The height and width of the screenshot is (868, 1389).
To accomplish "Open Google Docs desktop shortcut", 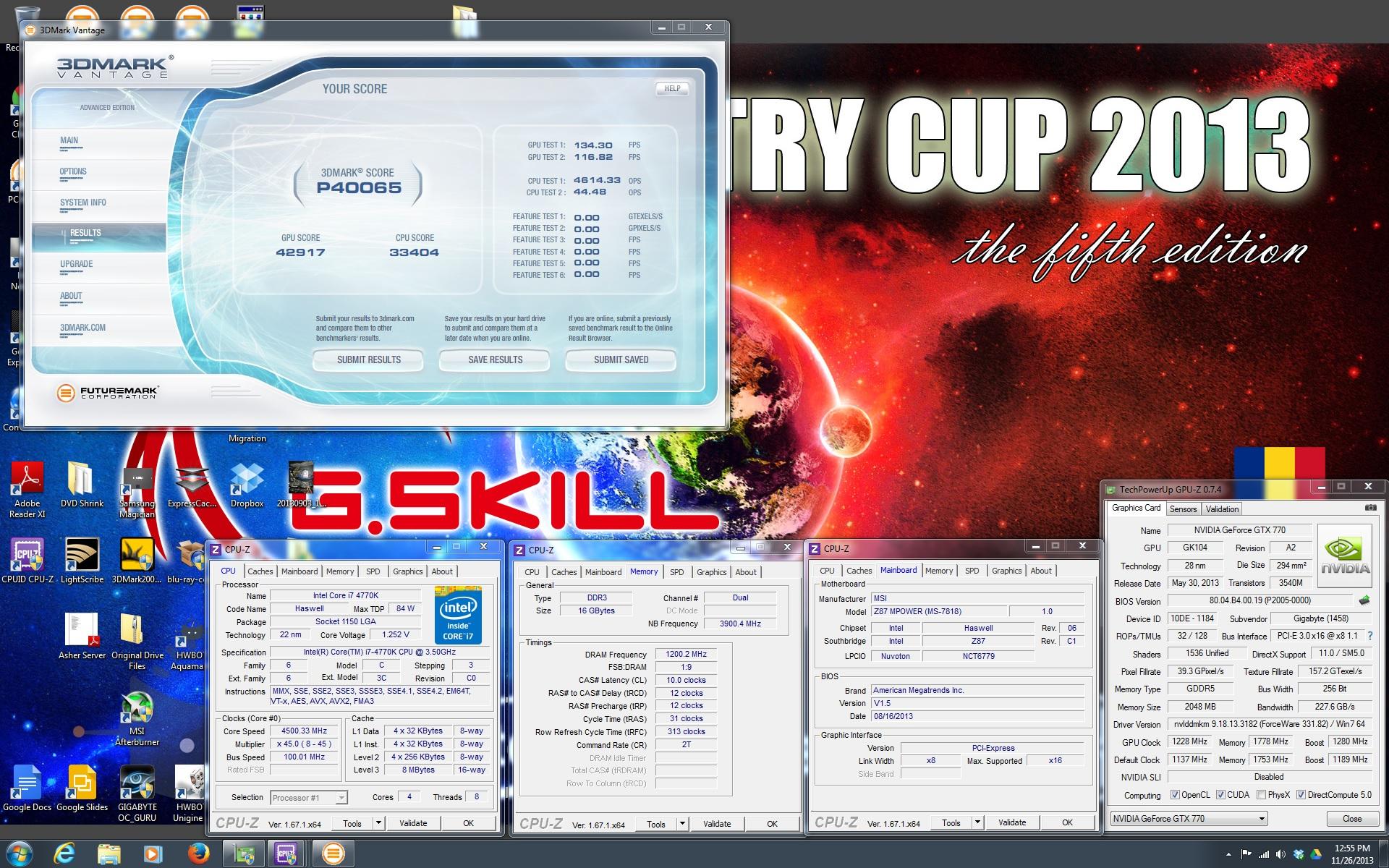I will point(27,788).
